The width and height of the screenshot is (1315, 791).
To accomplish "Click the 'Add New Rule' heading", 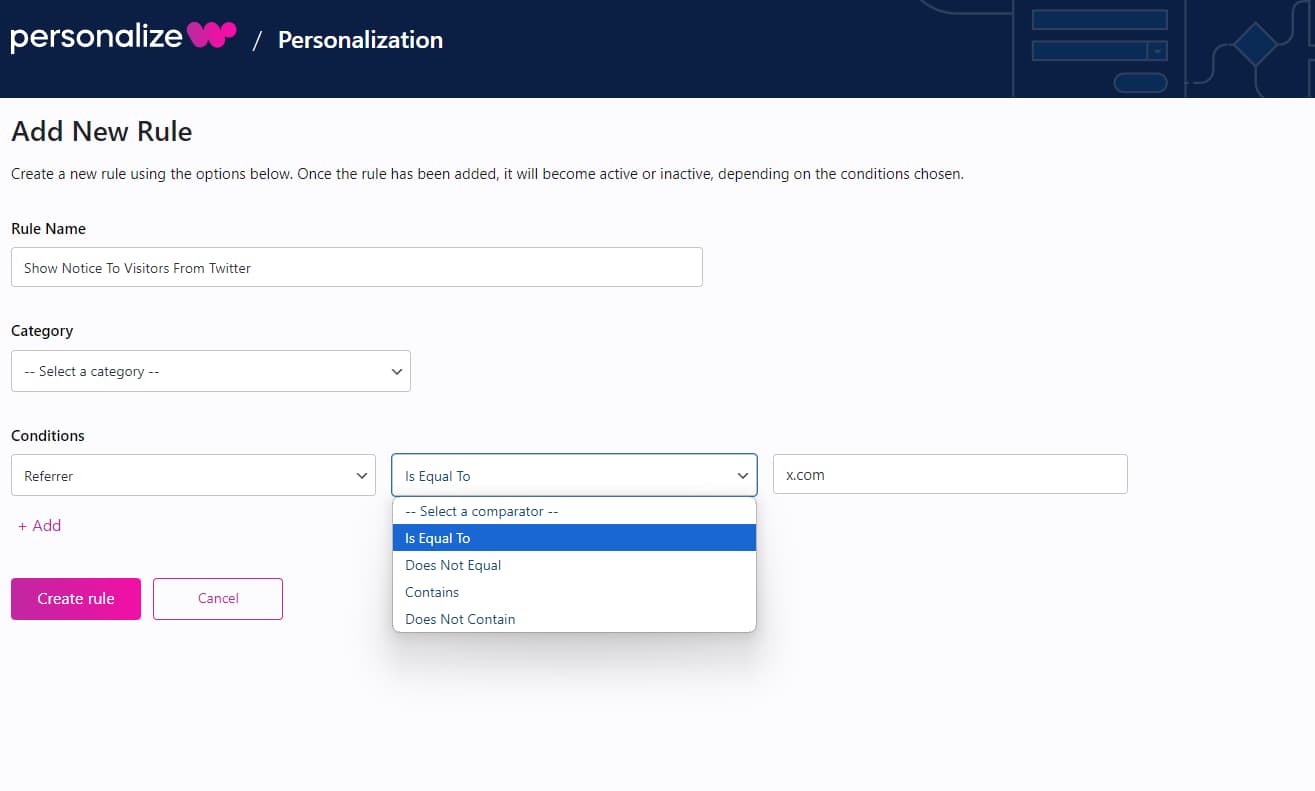I will tap(102, 131).
